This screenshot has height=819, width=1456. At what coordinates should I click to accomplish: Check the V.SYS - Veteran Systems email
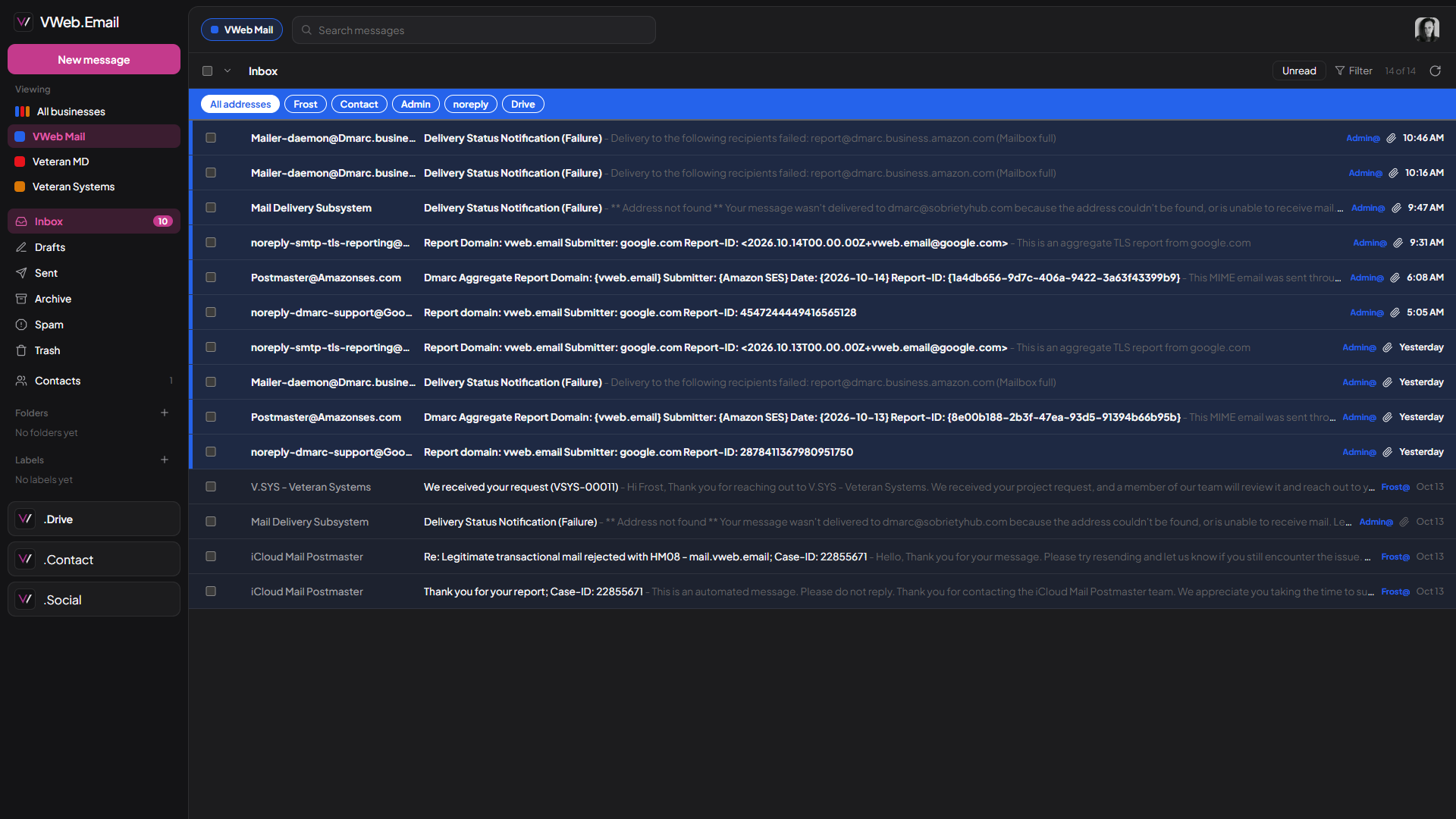(211, 487)
